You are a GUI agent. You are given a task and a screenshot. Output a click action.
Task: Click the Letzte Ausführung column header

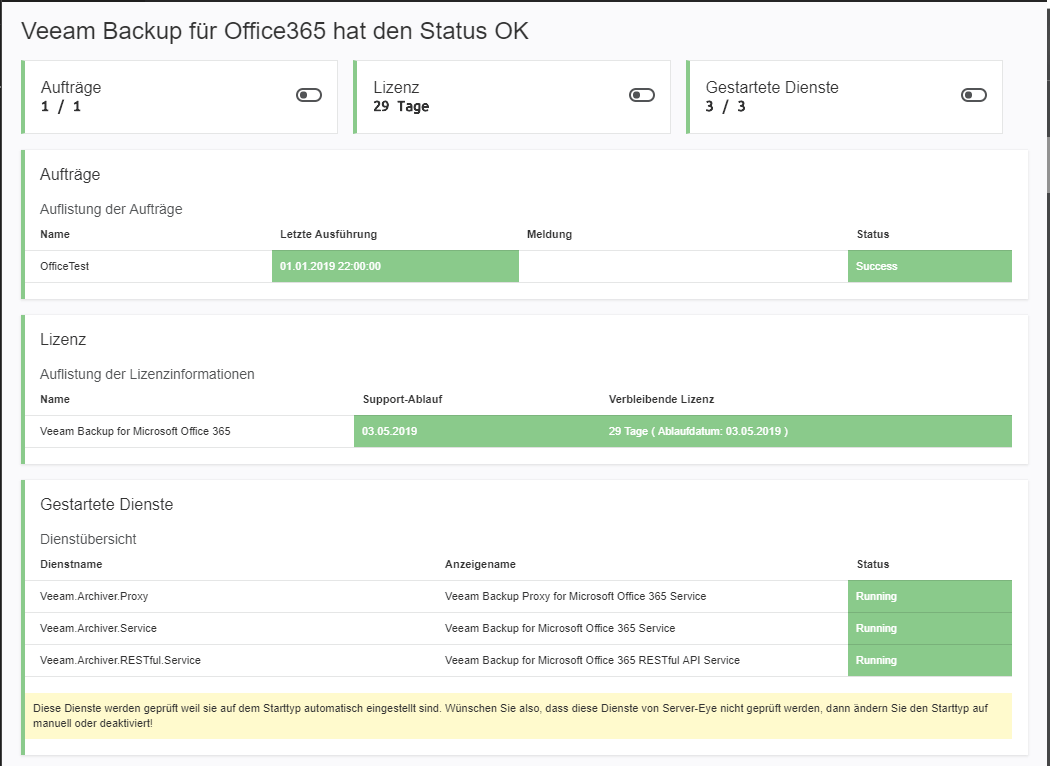coord(328,234)
